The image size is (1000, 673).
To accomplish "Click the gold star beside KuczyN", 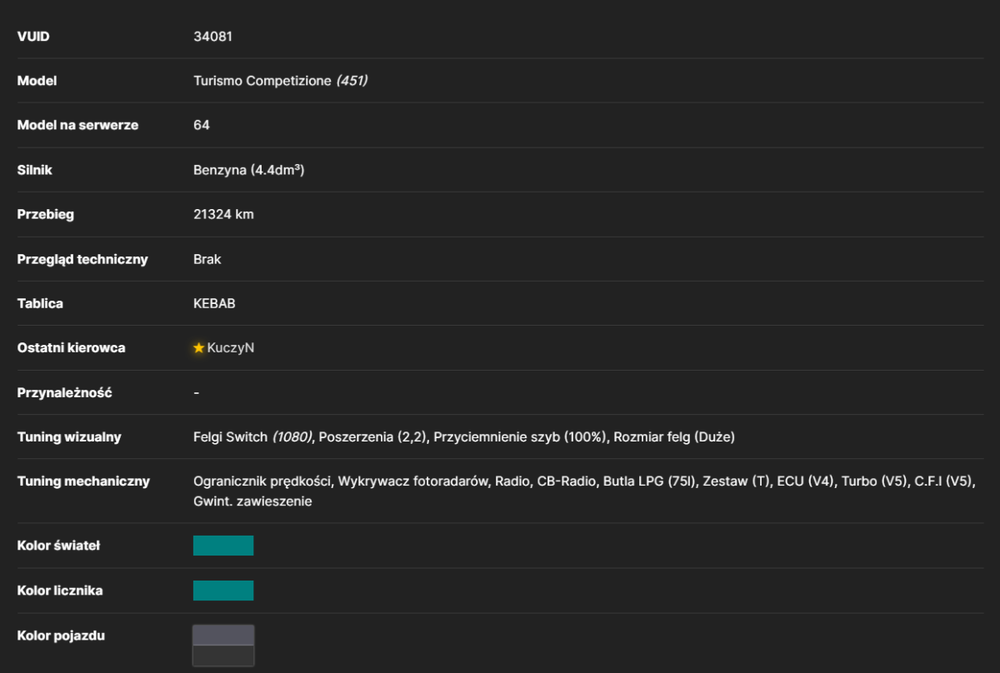I will tap(198, 348).
